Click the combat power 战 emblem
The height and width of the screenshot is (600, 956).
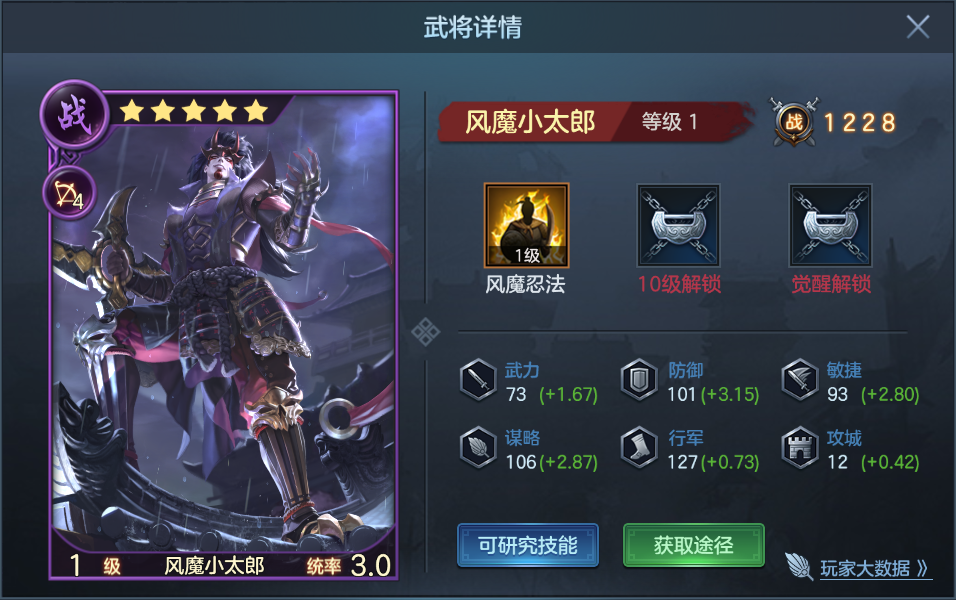pos(794,122)
